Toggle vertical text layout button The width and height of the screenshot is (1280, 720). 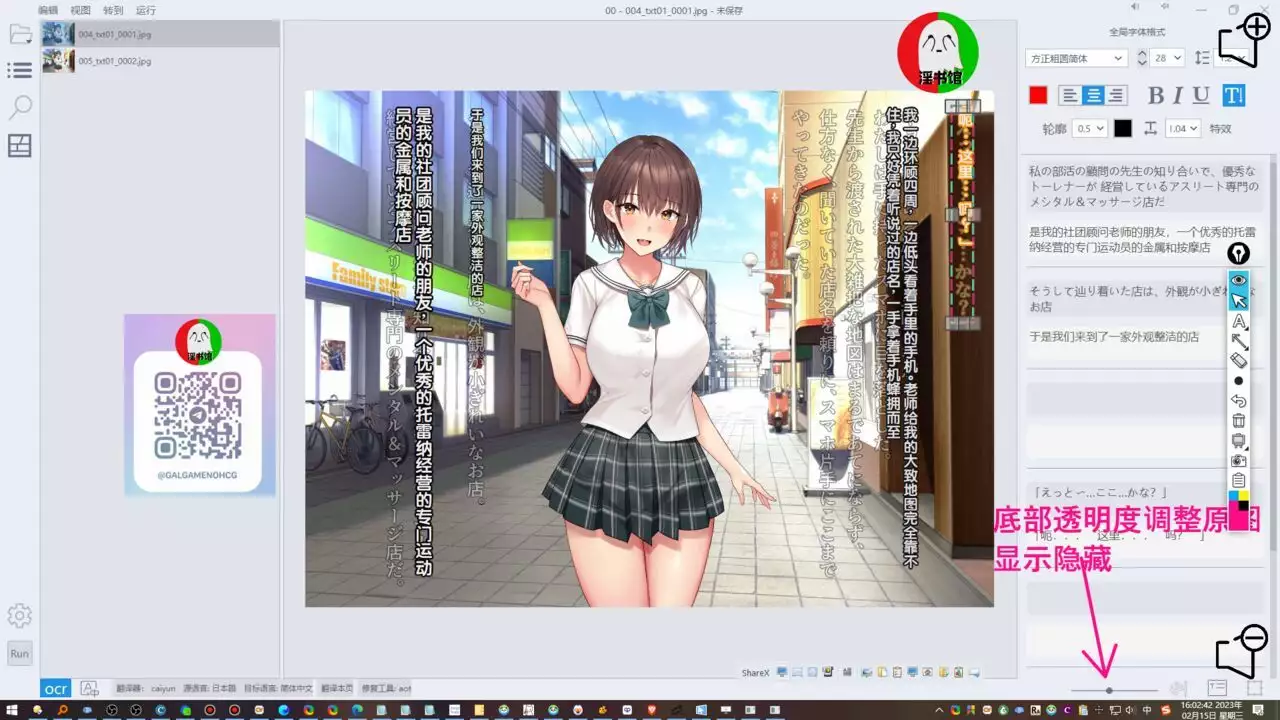[1234, 96]
